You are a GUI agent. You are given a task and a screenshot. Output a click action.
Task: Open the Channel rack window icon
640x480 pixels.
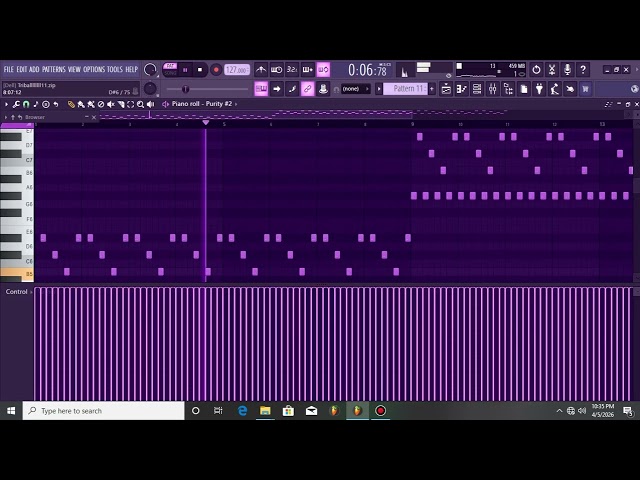point(477,89)
